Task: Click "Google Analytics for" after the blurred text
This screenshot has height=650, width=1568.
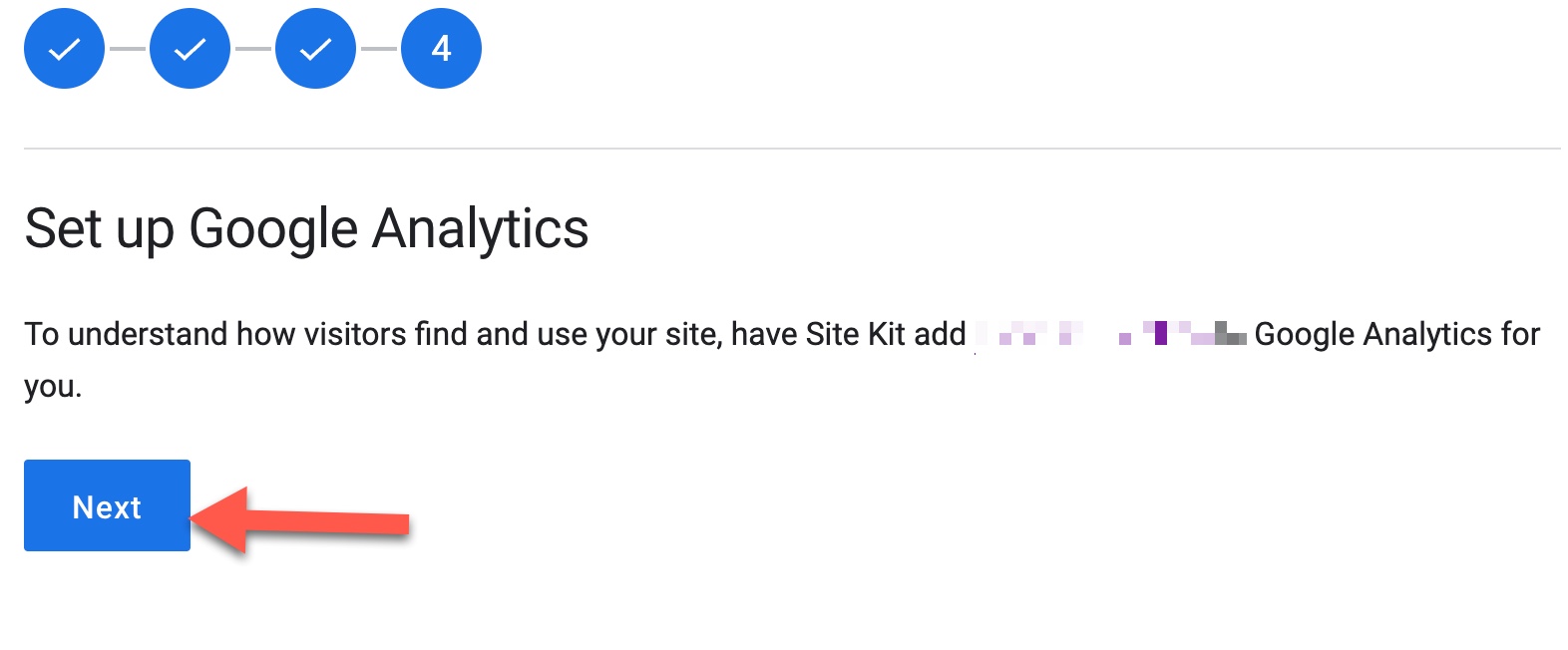Action: click(1397, 334)
